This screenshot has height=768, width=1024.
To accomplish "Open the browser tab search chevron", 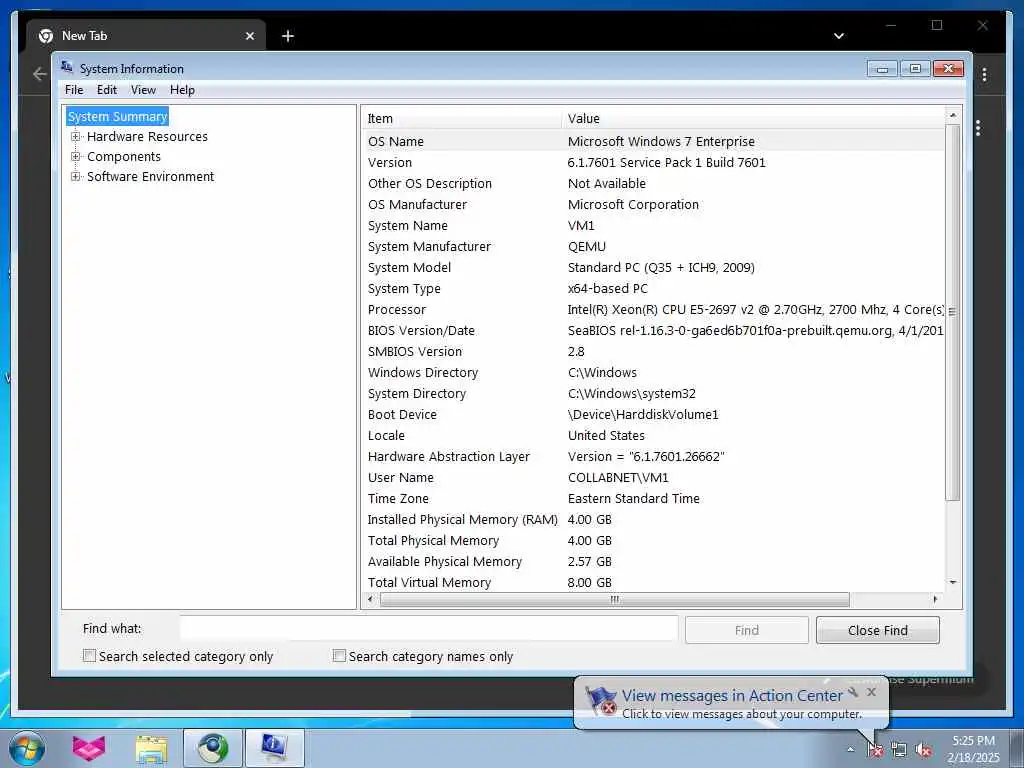I will pos(839,36).
